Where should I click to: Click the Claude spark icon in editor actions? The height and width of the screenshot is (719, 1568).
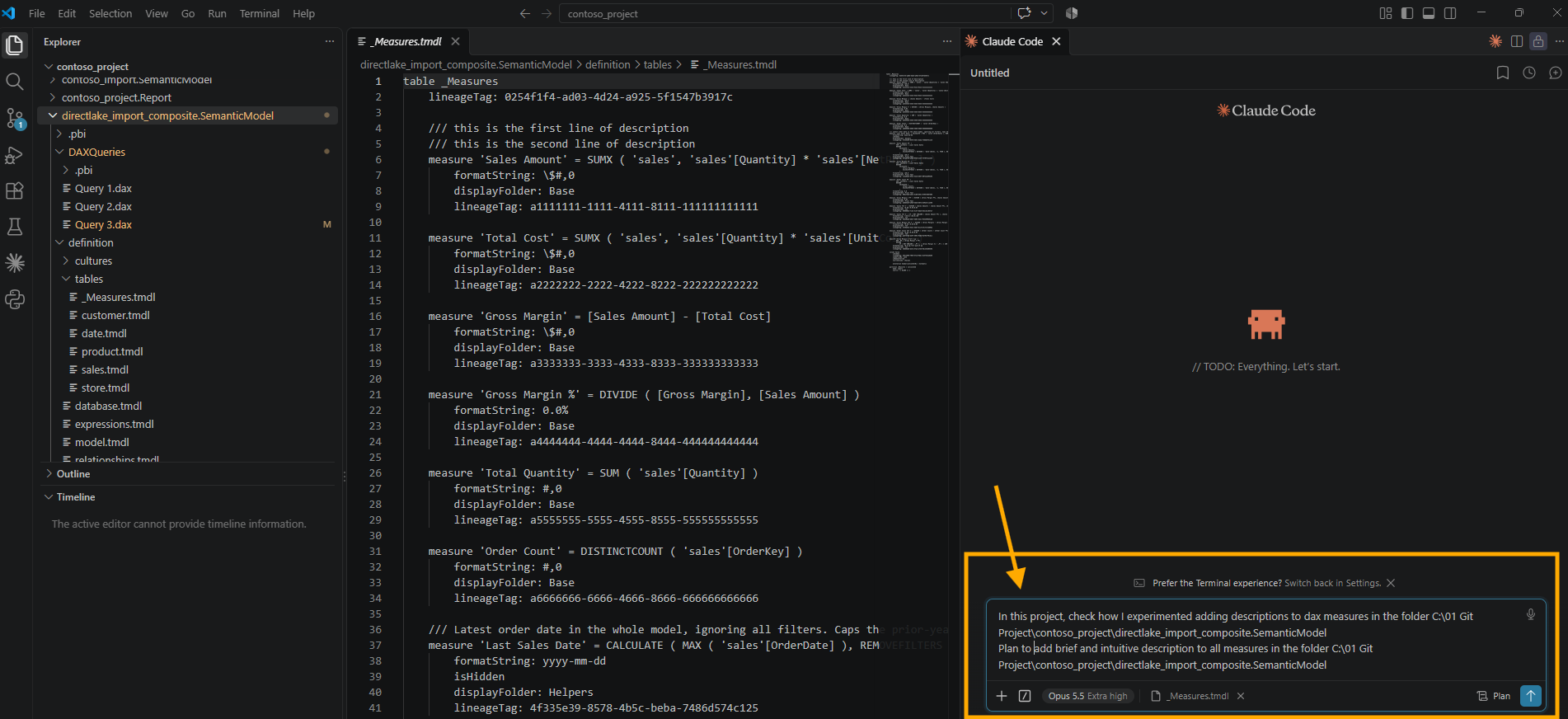coord(1495,41)
